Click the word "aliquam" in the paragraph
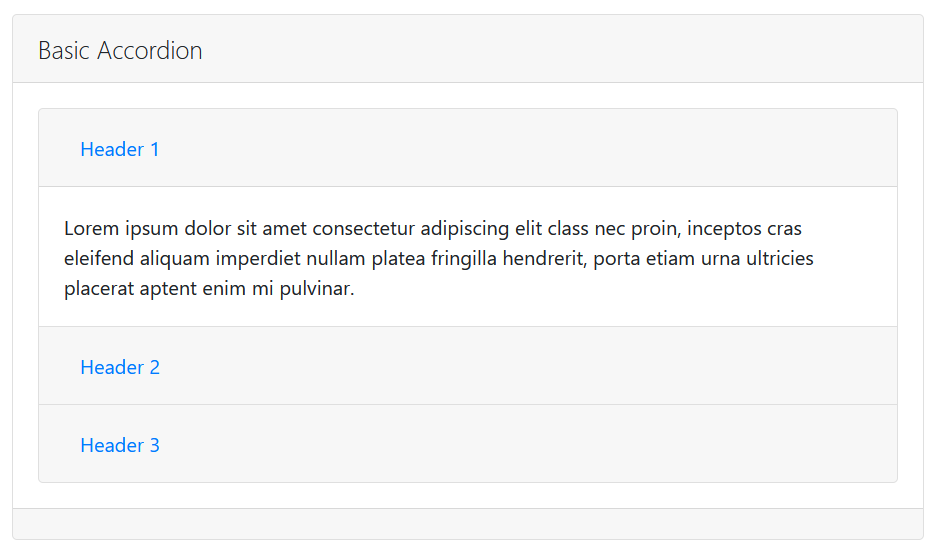Screen dimensions: 937x558 point(174,259)
